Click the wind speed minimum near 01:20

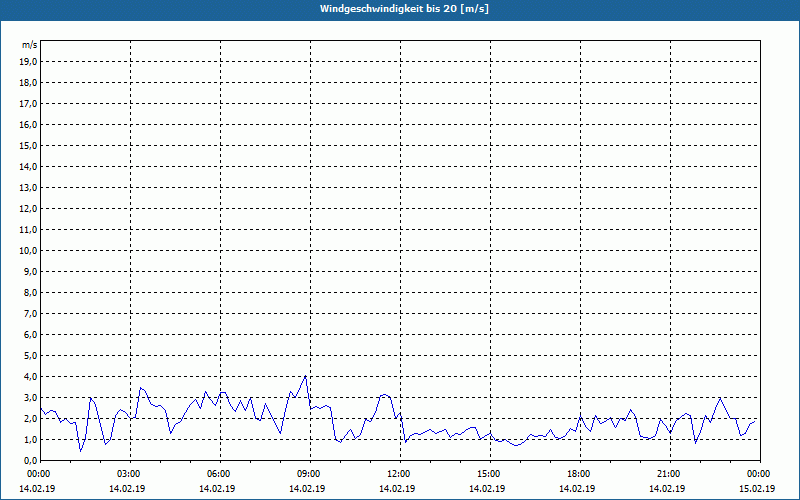click(80, 451)
